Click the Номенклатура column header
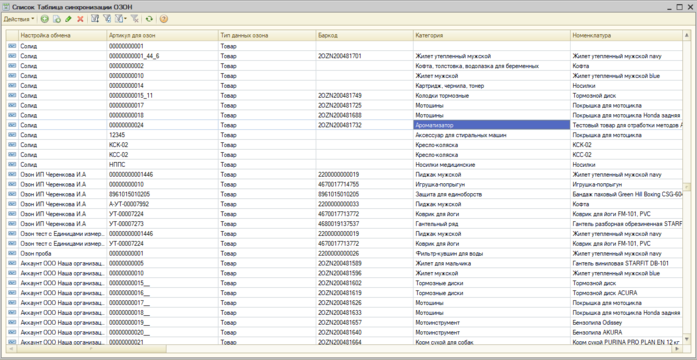The height and width of the screenshot is (360, 697). (626, 35)
